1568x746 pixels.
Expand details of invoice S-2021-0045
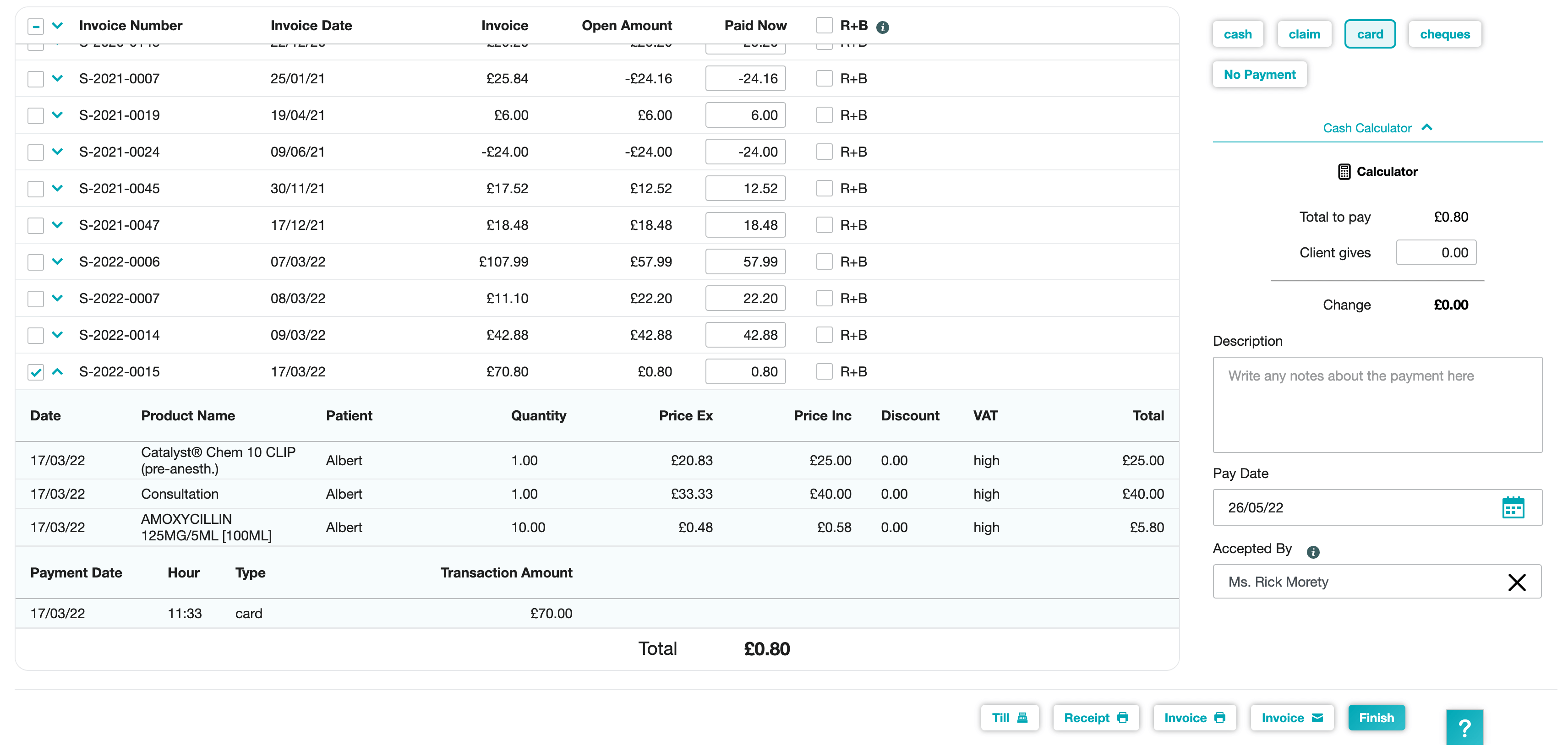pos(57,188)
